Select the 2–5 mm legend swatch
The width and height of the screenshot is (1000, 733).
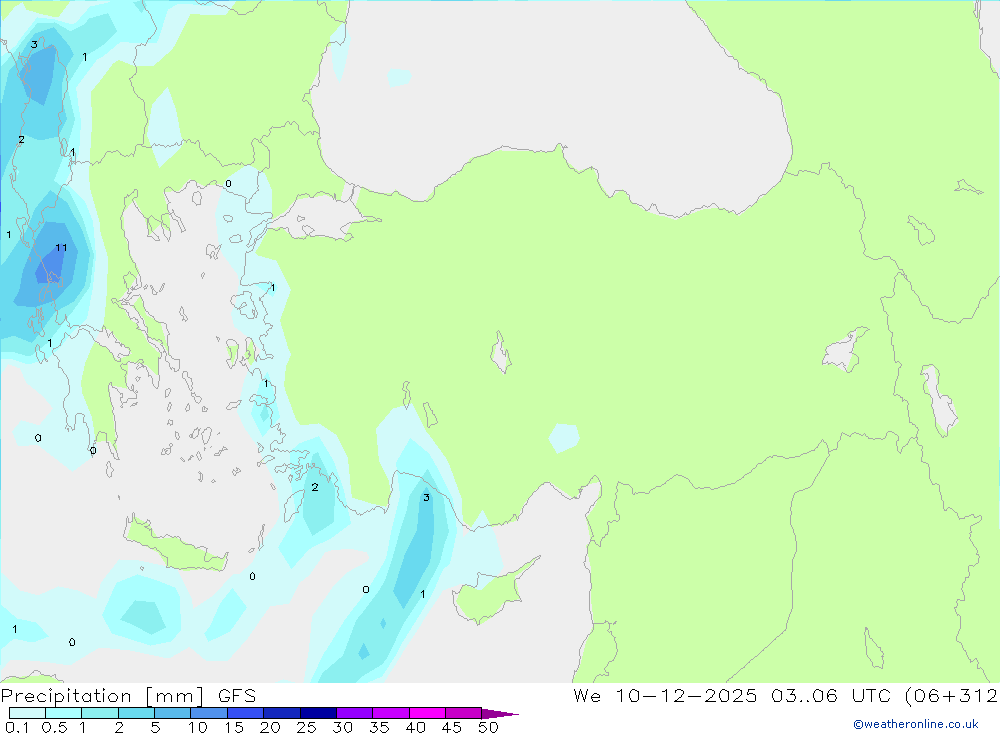tap(136, 713)
